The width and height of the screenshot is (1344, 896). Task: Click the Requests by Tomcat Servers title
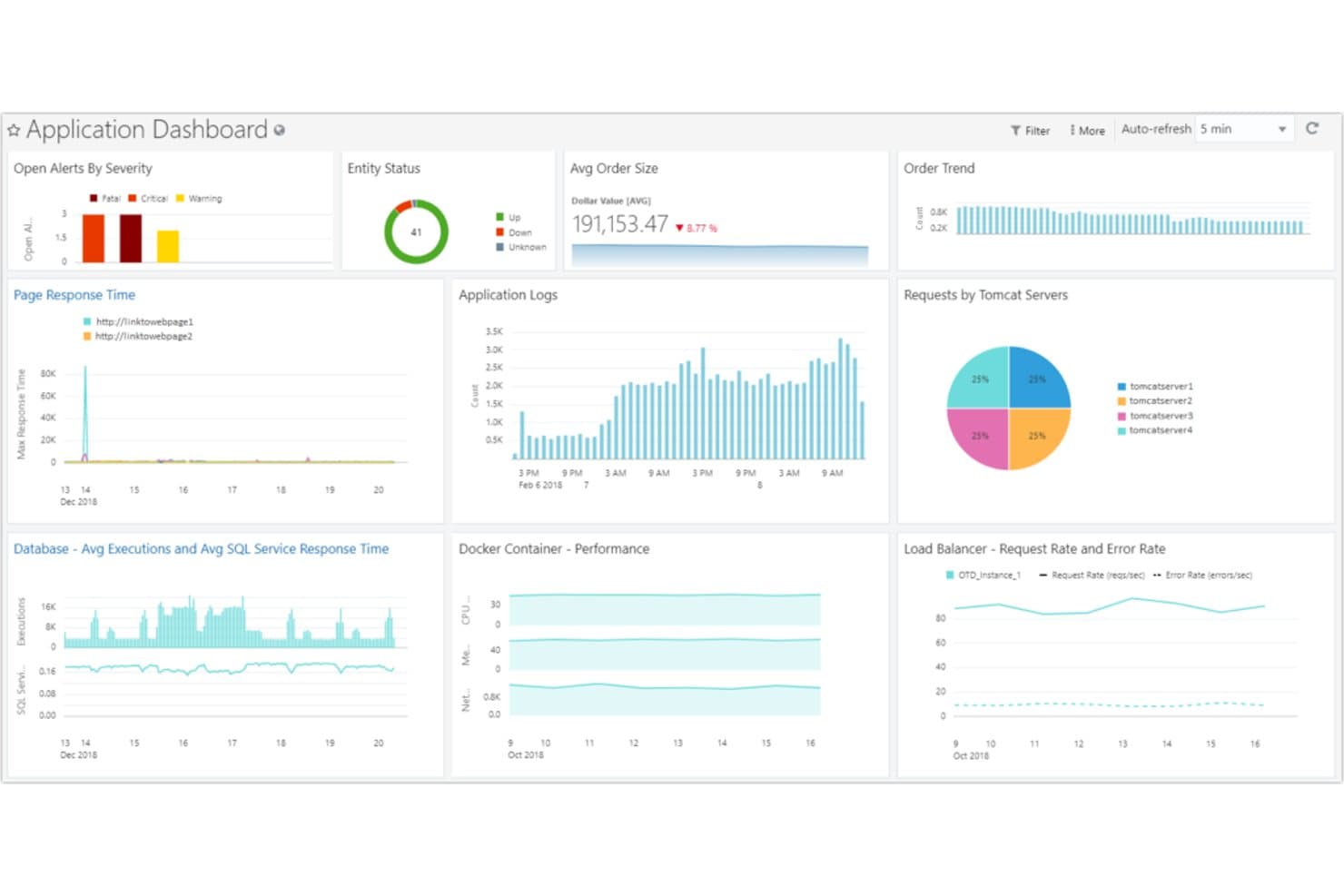[985, 295]
